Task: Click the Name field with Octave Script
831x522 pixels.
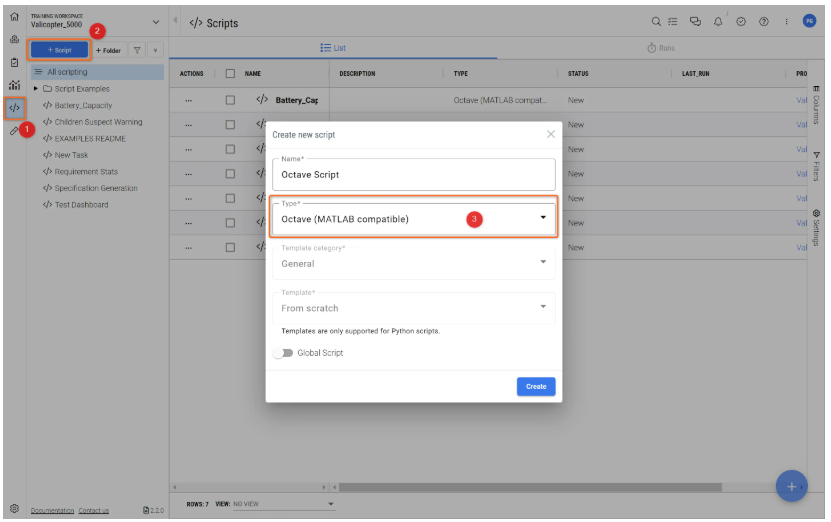Action: [x=413, y=174]
